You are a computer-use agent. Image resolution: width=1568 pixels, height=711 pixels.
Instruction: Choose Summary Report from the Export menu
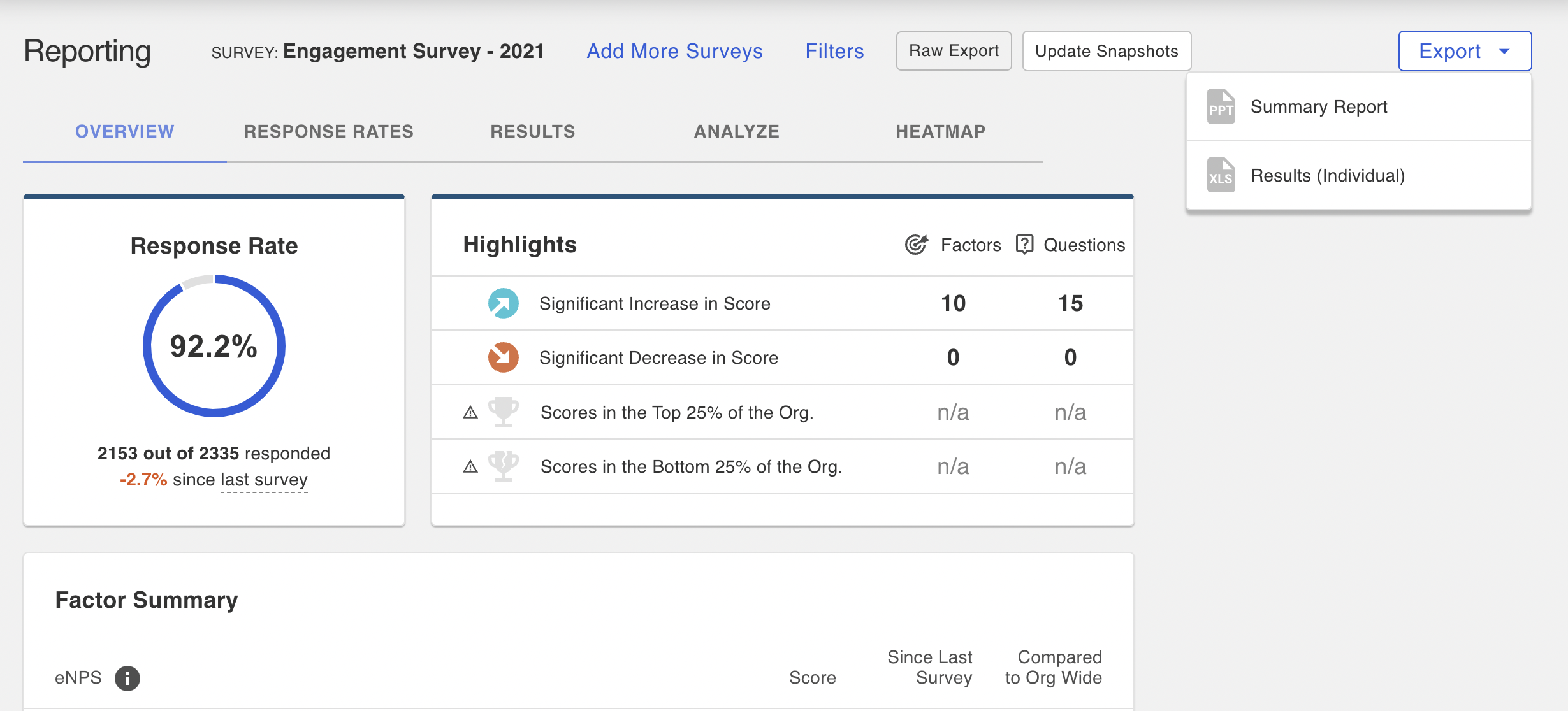coord(1358,106)
